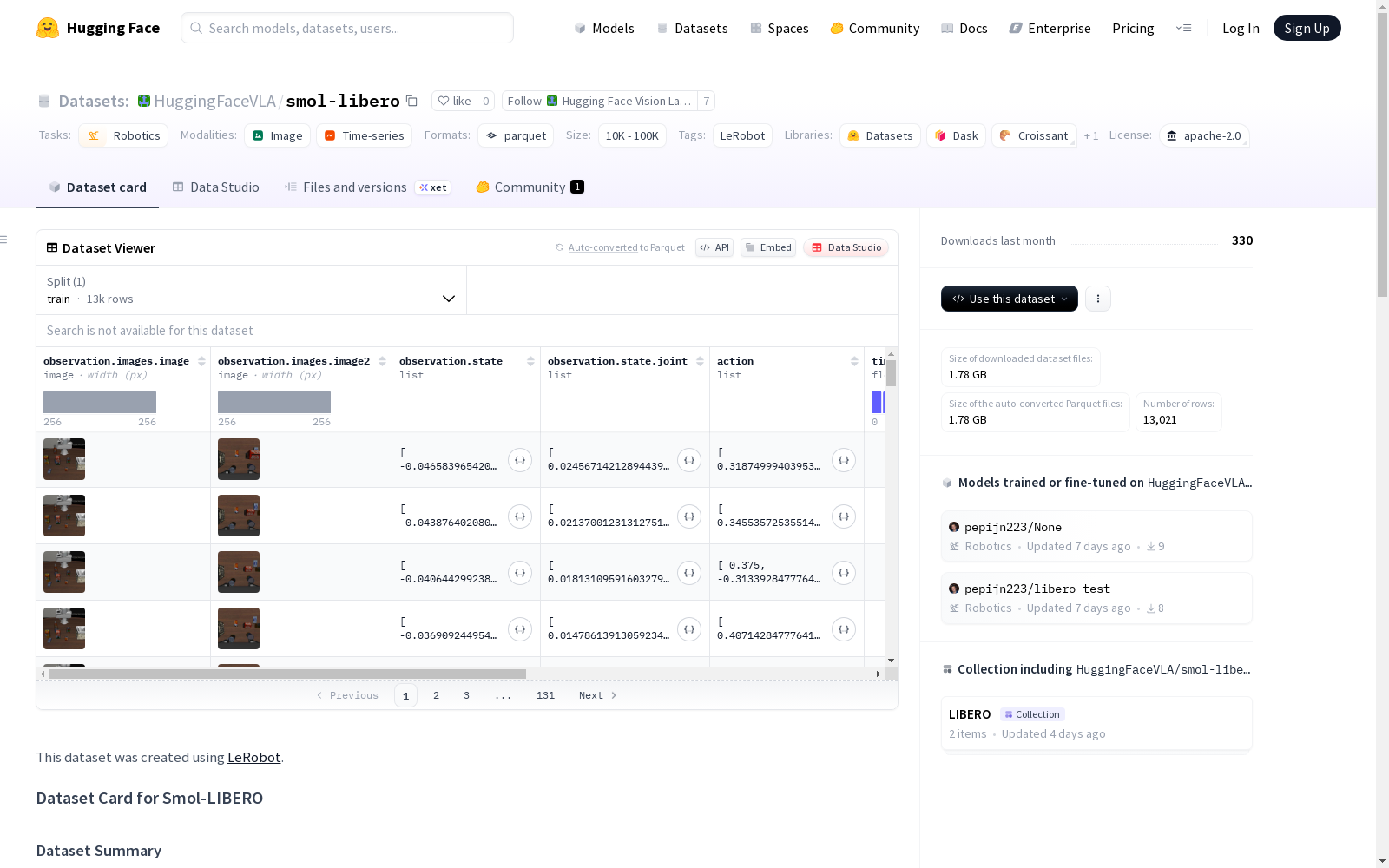The image size is (1389, 868).
Task: Open Community in the top navigation
Action: (x=875, y=28)
